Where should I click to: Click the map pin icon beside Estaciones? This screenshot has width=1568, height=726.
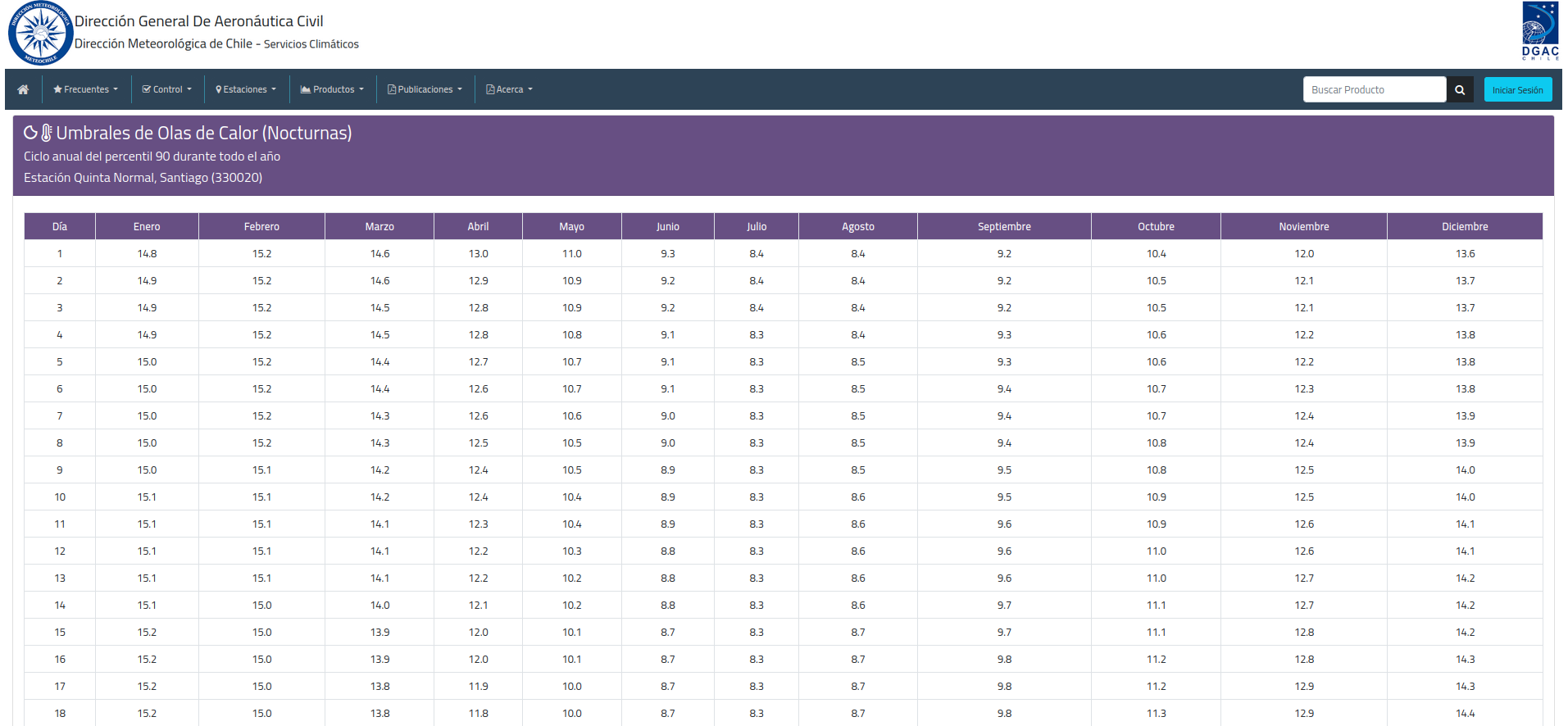pyautogui.click(x=219, y=89)
